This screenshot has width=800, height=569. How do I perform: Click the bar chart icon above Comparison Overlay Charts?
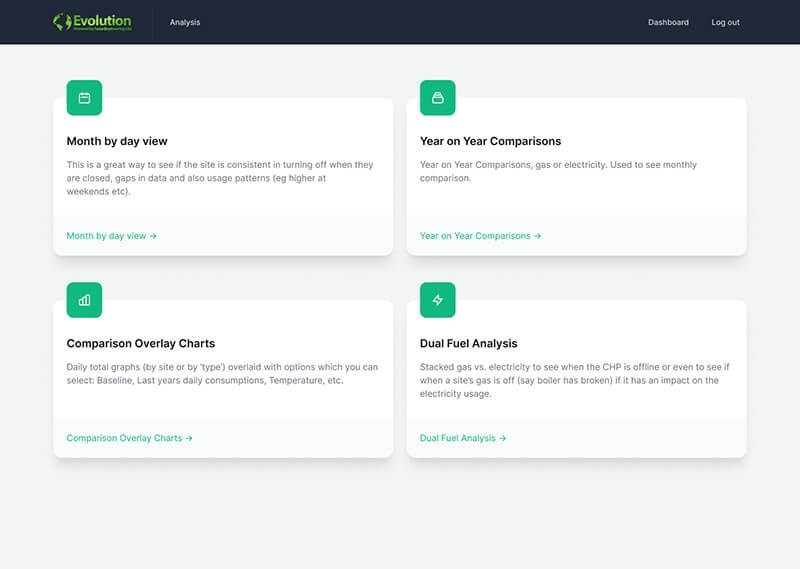pyautogui.click(x=84, y=300)
